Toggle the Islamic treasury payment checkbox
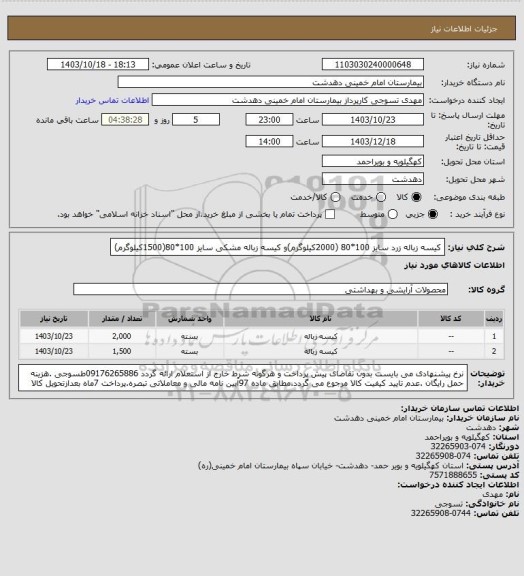 pyautogui.click(x=330, y=214)
